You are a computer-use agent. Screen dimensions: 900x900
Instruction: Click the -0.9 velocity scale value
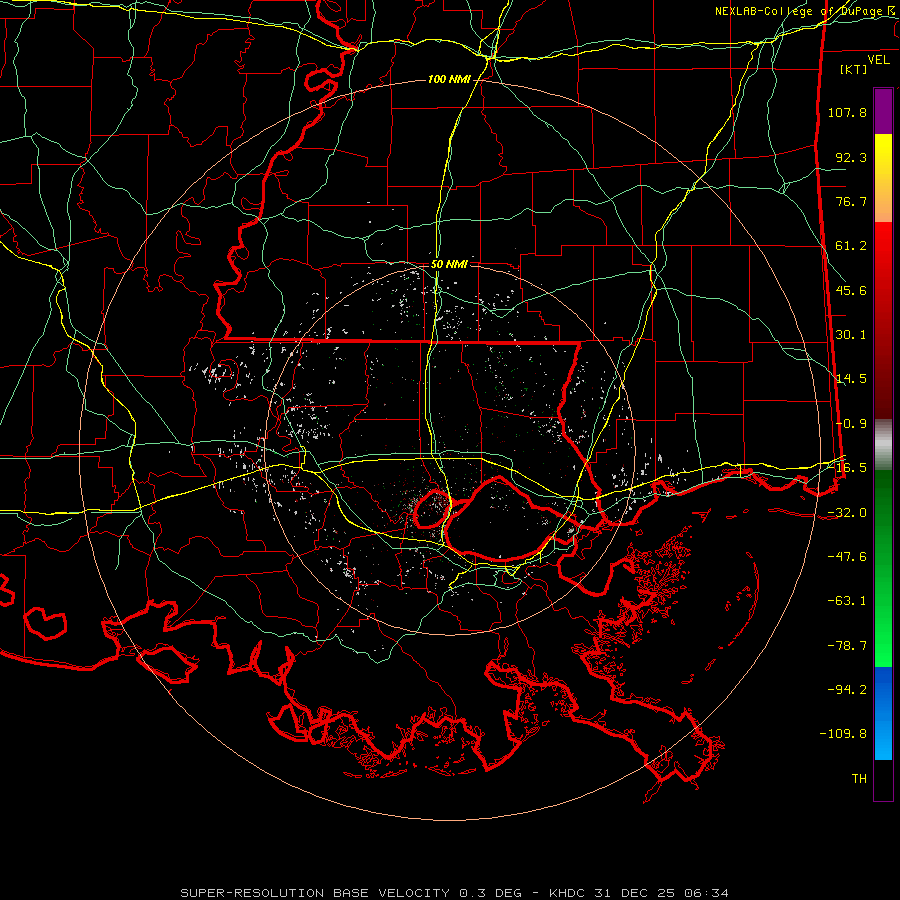coord(851,424)
